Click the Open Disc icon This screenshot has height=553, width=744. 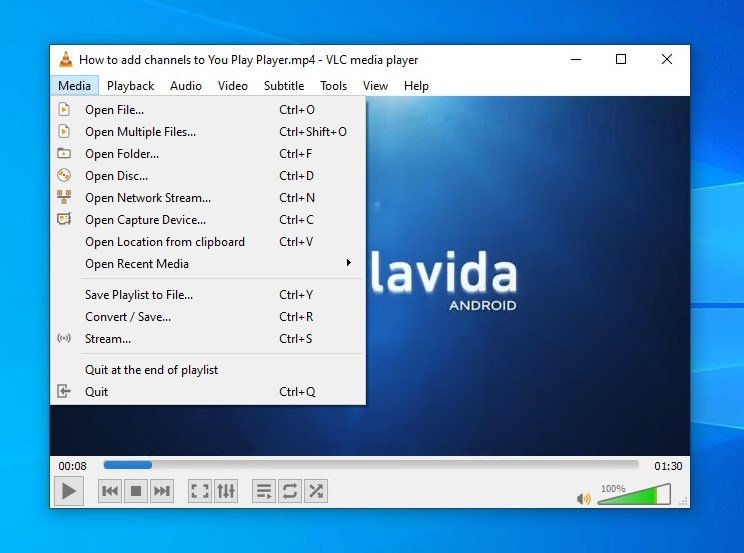pyautogui.click(x=64, y=175)
